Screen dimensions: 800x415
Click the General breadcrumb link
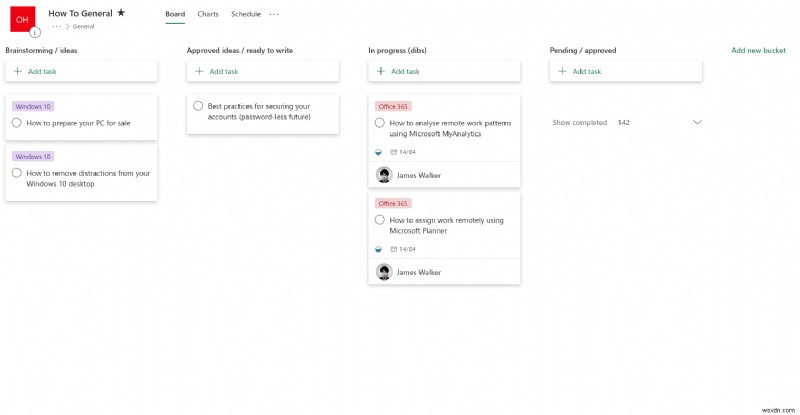[83, 27]
